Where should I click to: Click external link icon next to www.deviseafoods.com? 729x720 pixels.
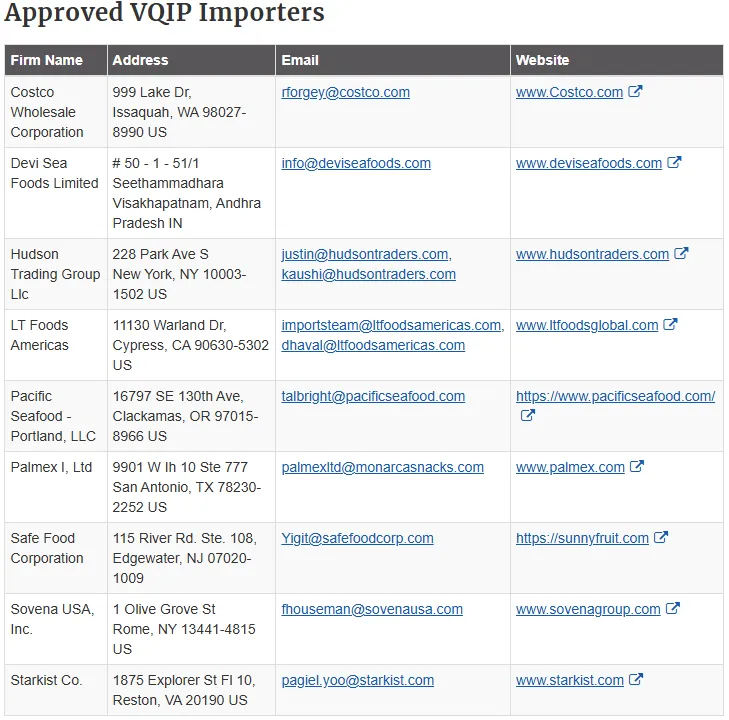coord(675,163)
